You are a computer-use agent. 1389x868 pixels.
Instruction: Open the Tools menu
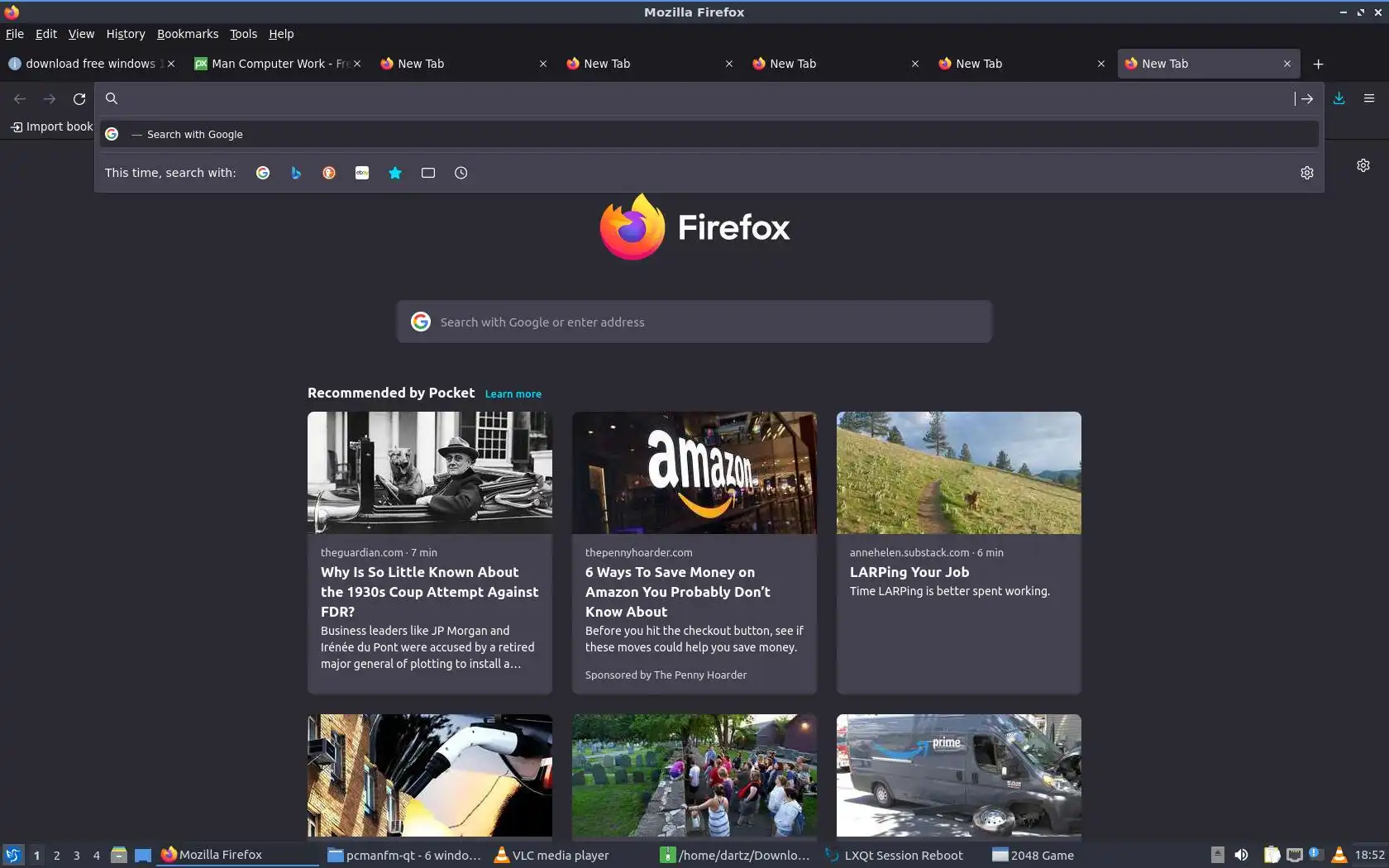pyautogui.click(x=243, y=34)
